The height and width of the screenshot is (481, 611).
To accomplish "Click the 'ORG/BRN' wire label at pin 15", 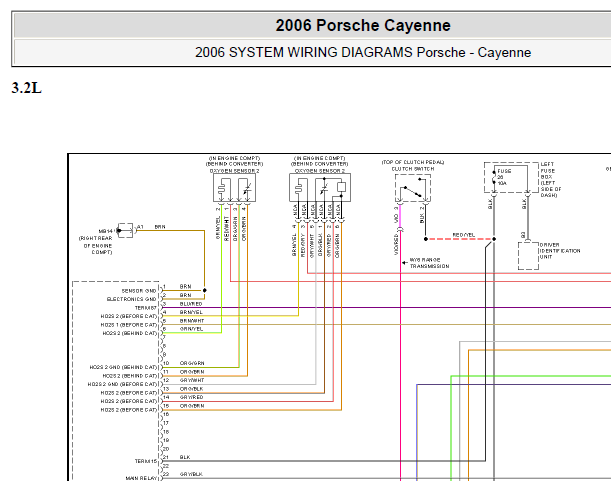I will [192, 406].
